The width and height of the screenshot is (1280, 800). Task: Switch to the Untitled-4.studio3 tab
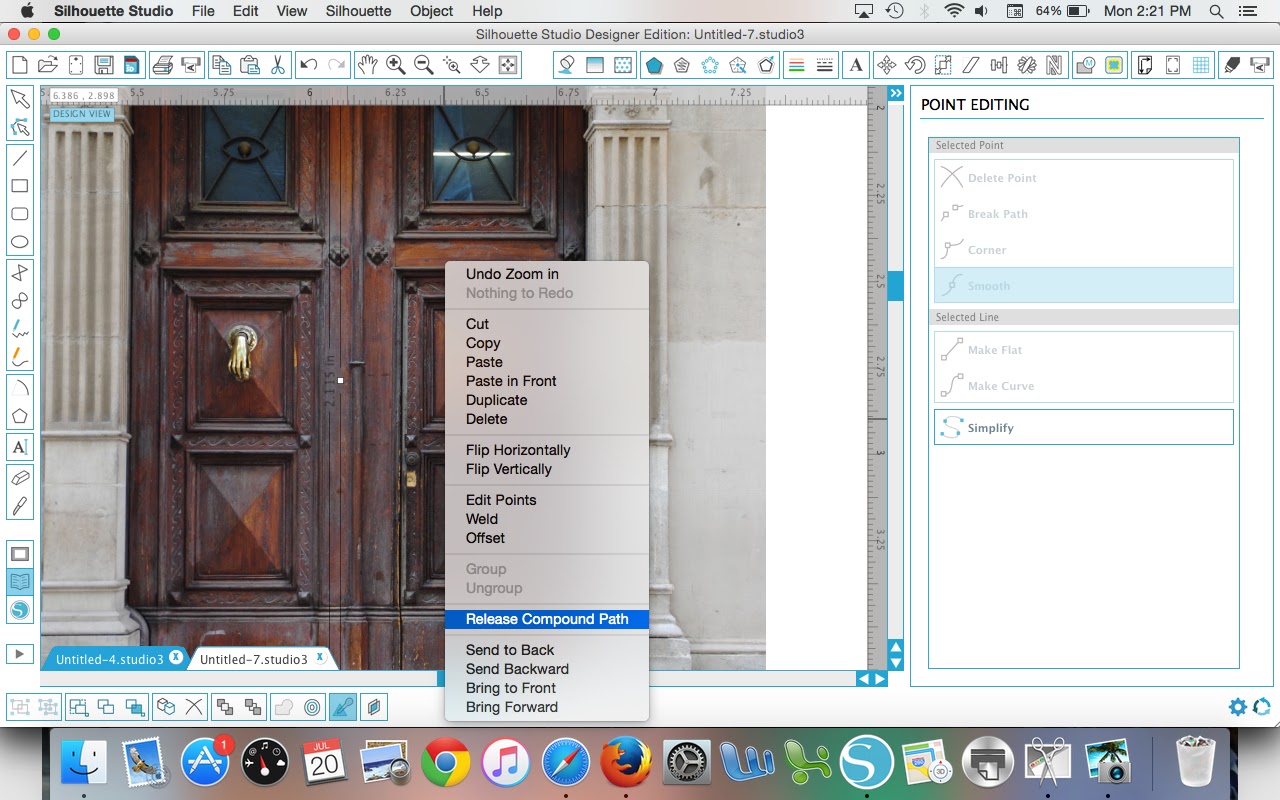coord(109,659)
